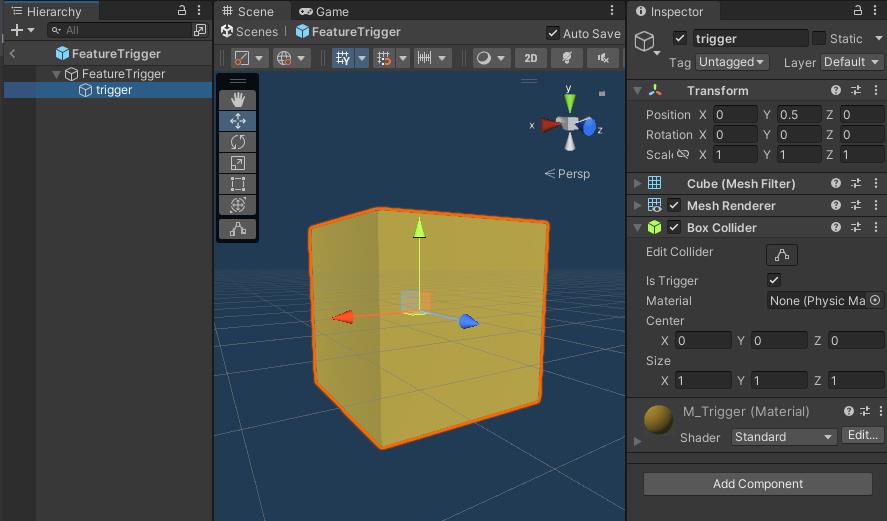Collapse the FeatureTrigger tree node
Image resolution: width=887 pixels, height=521 pixels.
(56, 74)
